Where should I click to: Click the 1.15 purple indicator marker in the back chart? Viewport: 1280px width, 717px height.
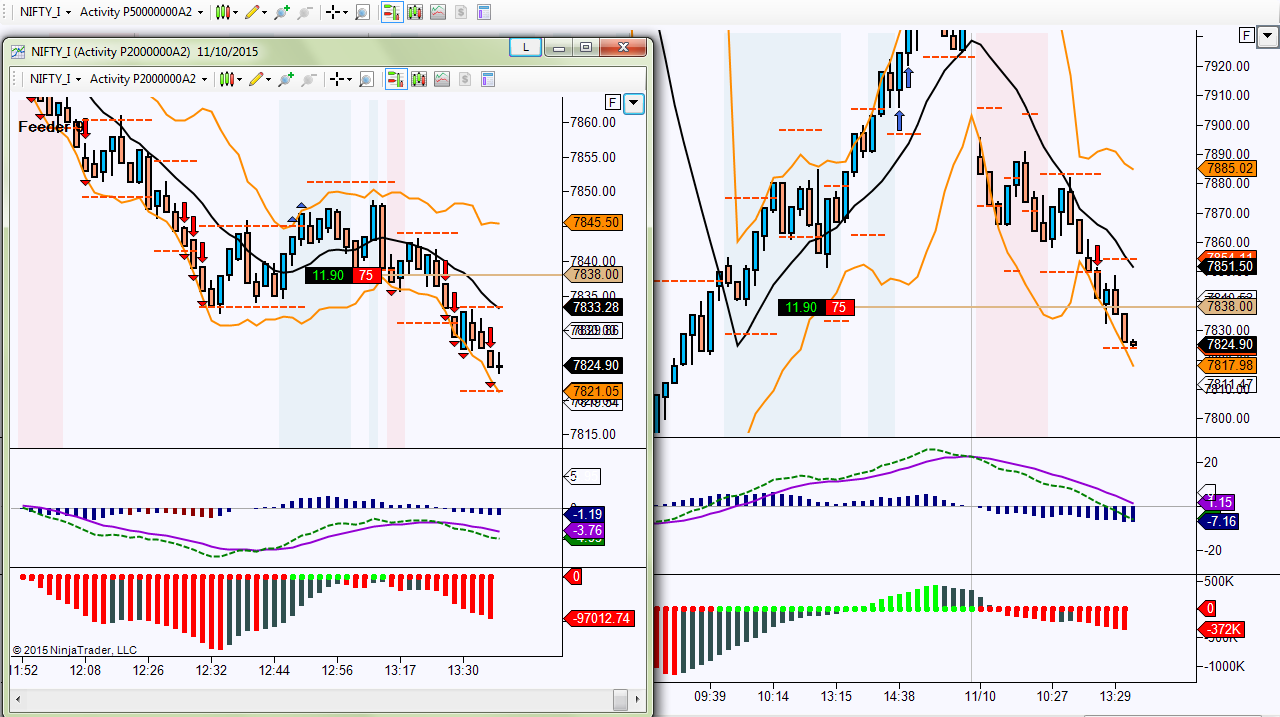point(1217,503)
